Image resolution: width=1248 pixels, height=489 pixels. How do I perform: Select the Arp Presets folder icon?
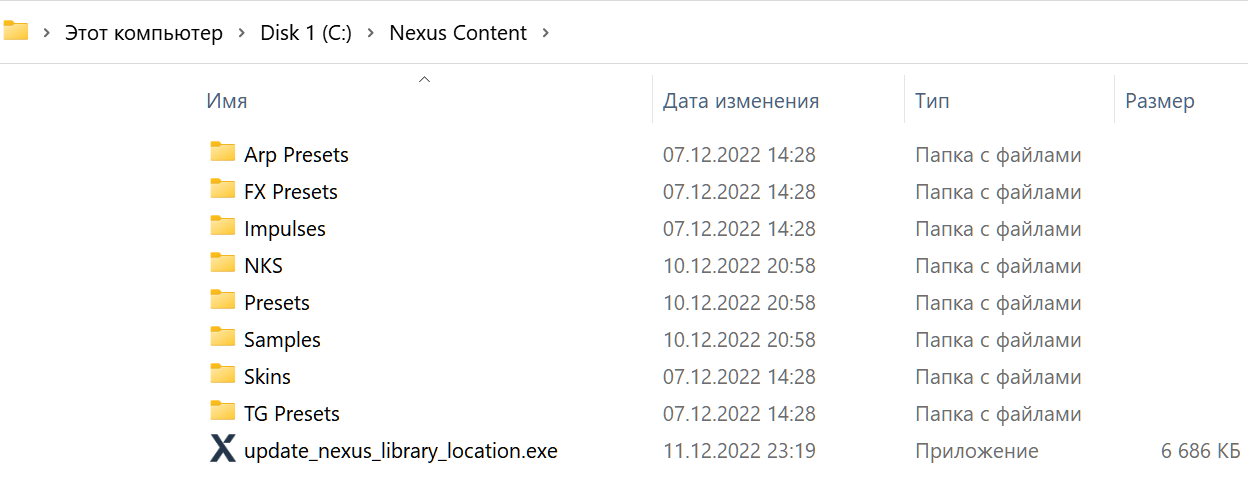coord(223,153)
